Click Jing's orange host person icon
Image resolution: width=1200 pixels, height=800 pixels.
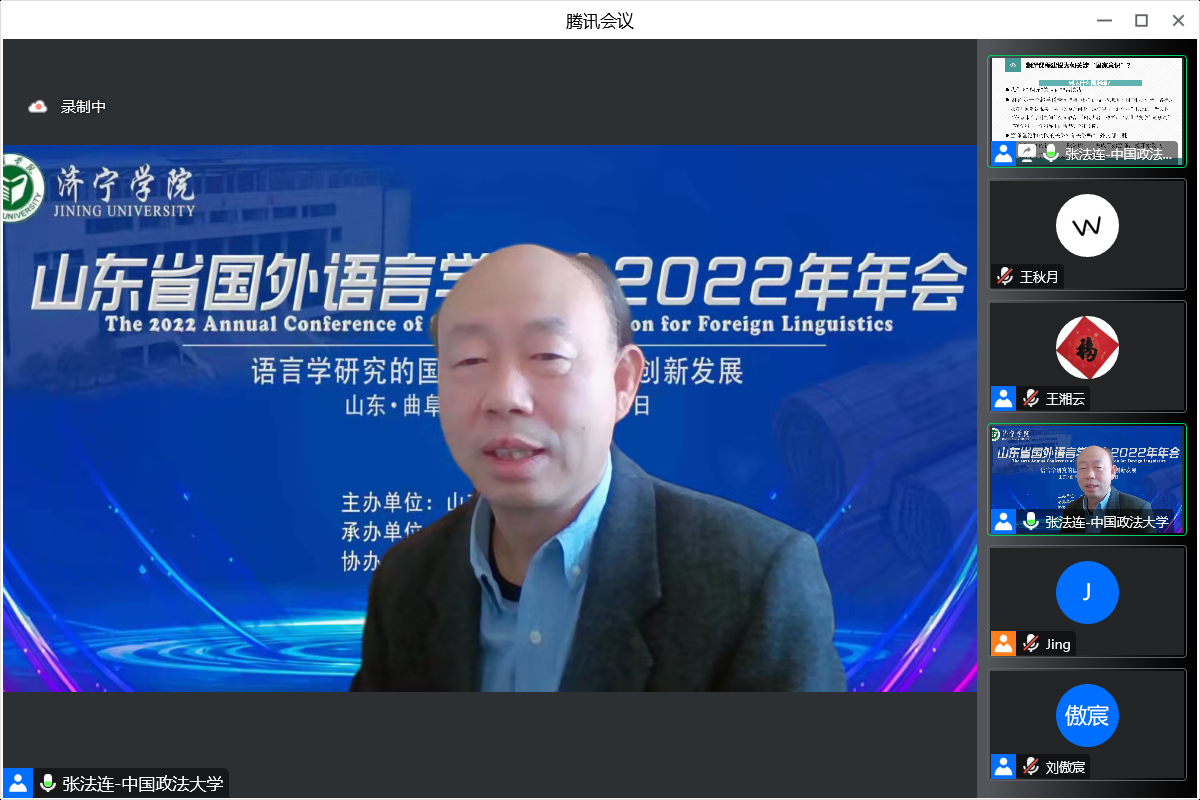(1003, 644)
